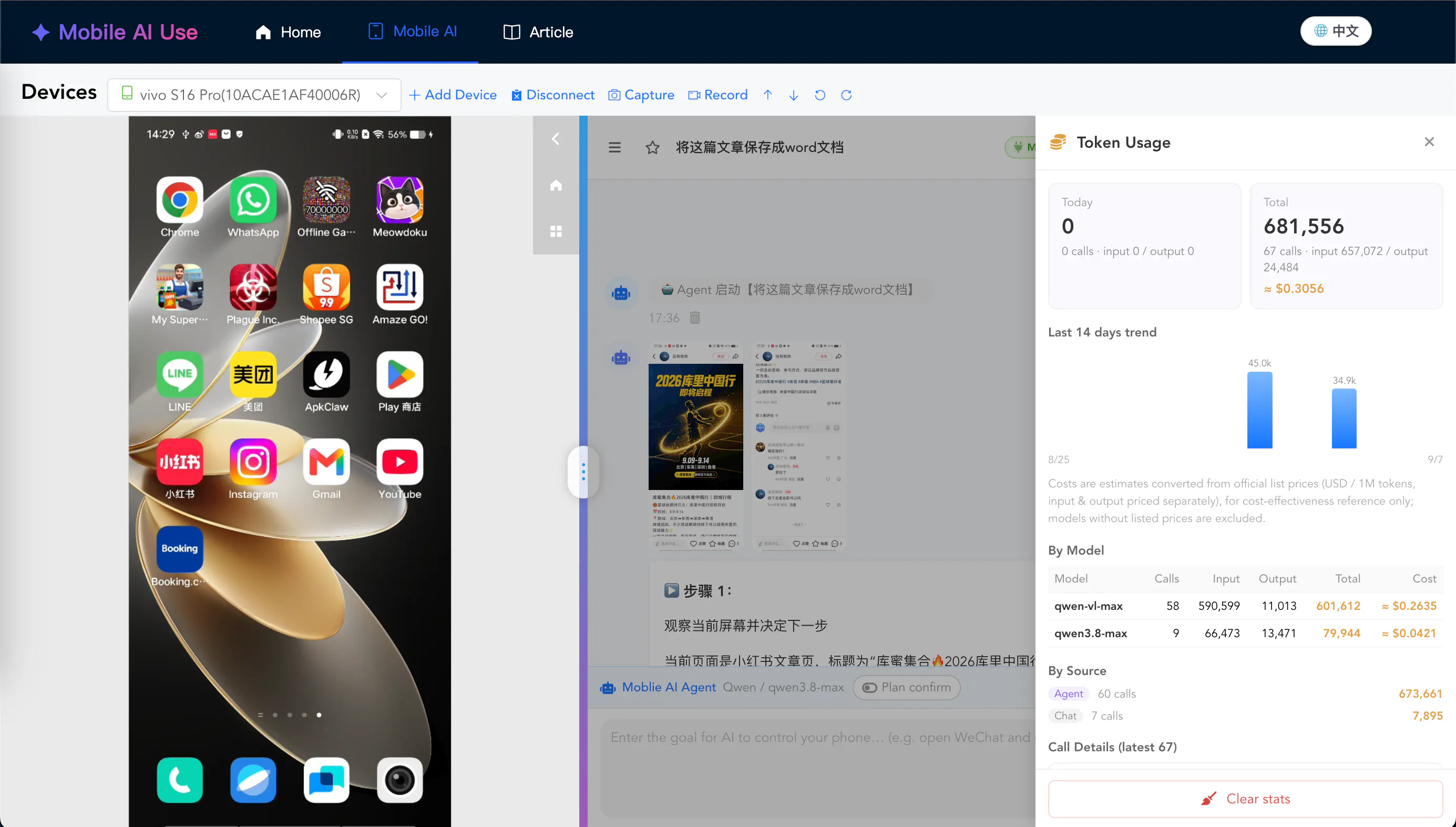Open Instagram on the phone
The height and width of the screenshot is (827, 1456).
pyautogui.click(x=253, y=462)
